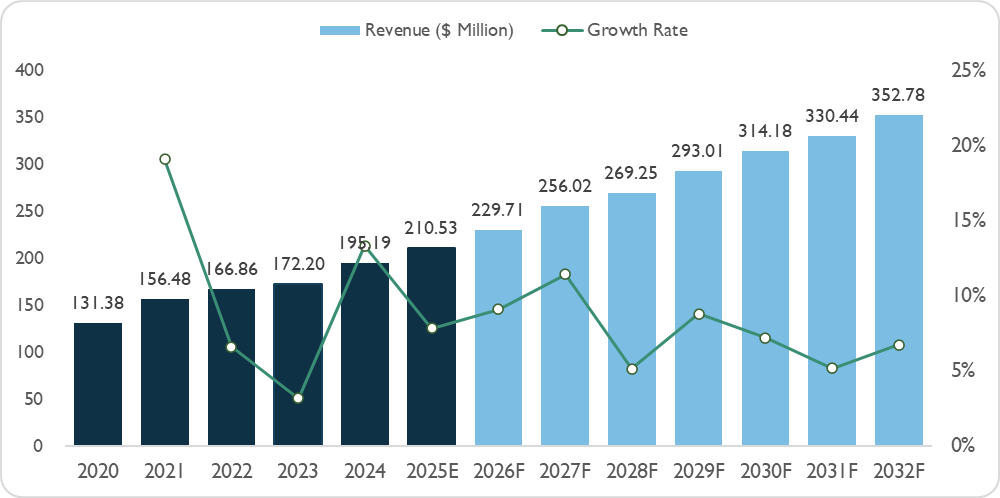
Task: Click the 2020 revenue bar
Action: click(98, 384)
